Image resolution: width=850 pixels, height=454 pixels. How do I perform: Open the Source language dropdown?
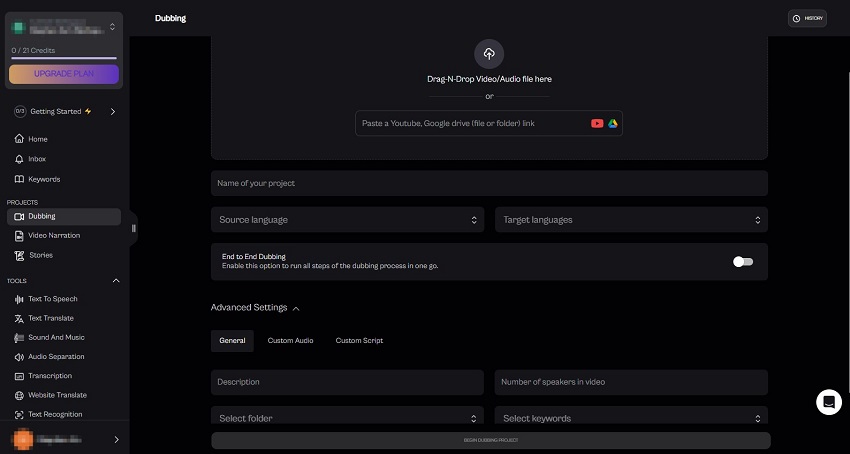pyautogui.click(x=349, y=219)
